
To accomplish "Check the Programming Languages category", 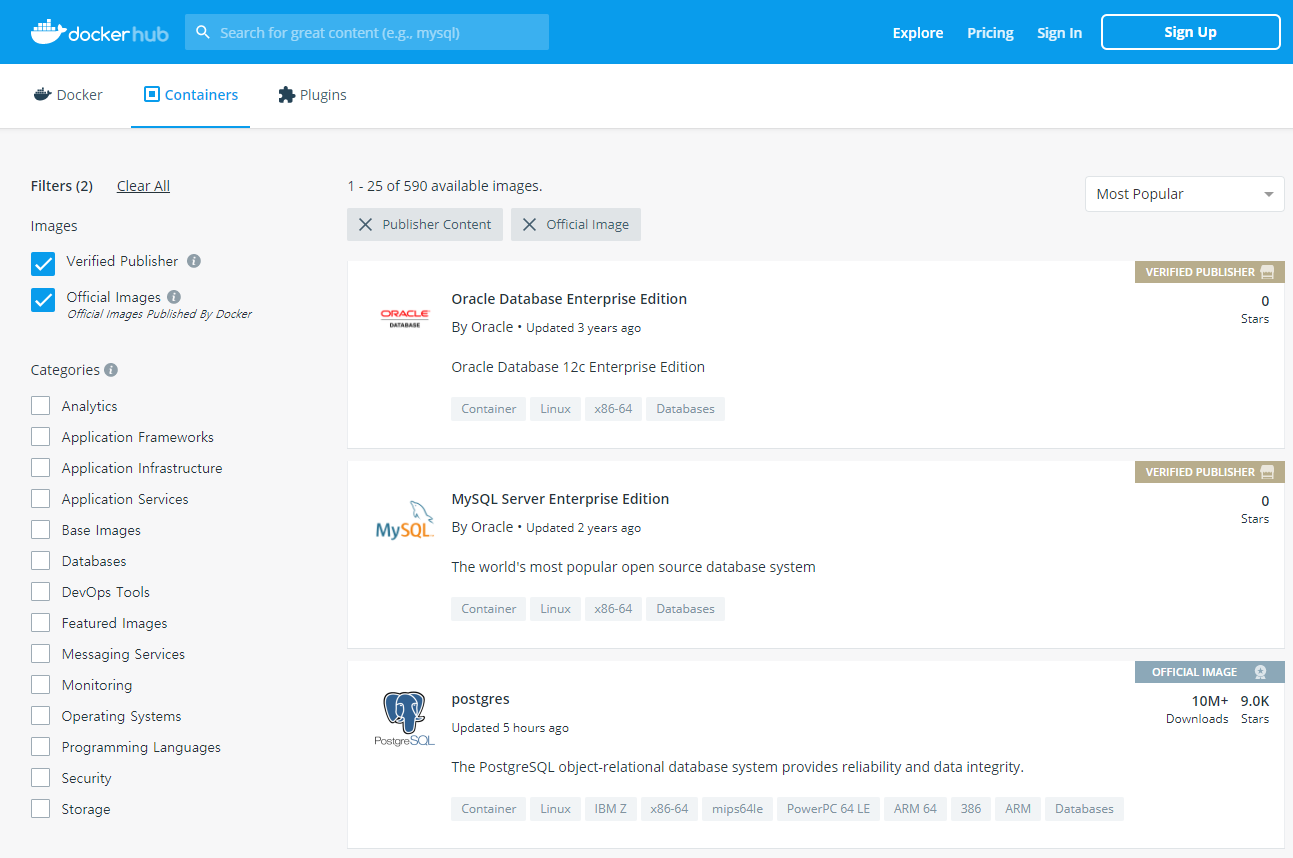I will click(40, 747).
